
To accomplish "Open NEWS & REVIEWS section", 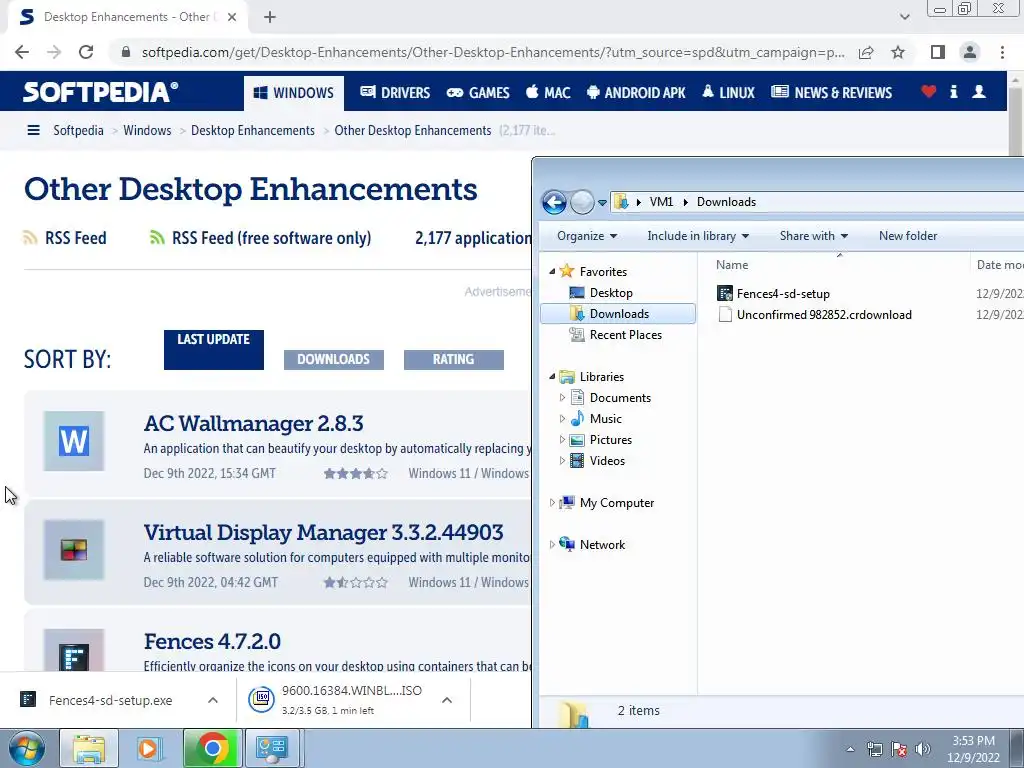I will (x=831, y=93).
